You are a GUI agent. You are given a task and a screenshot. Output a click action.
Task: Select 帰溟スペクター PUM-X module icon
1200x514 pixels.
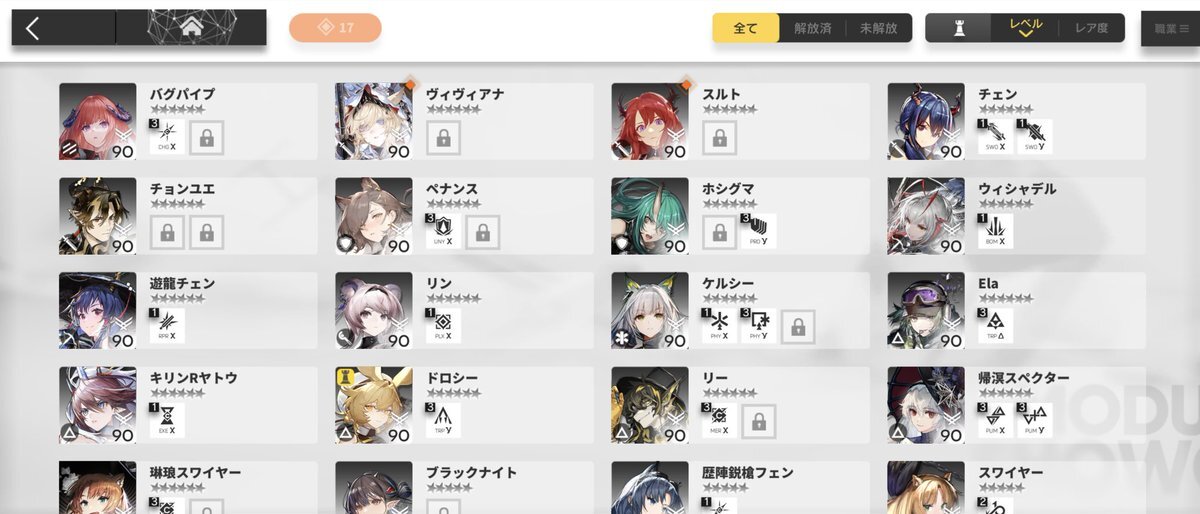tap(995, 420)
